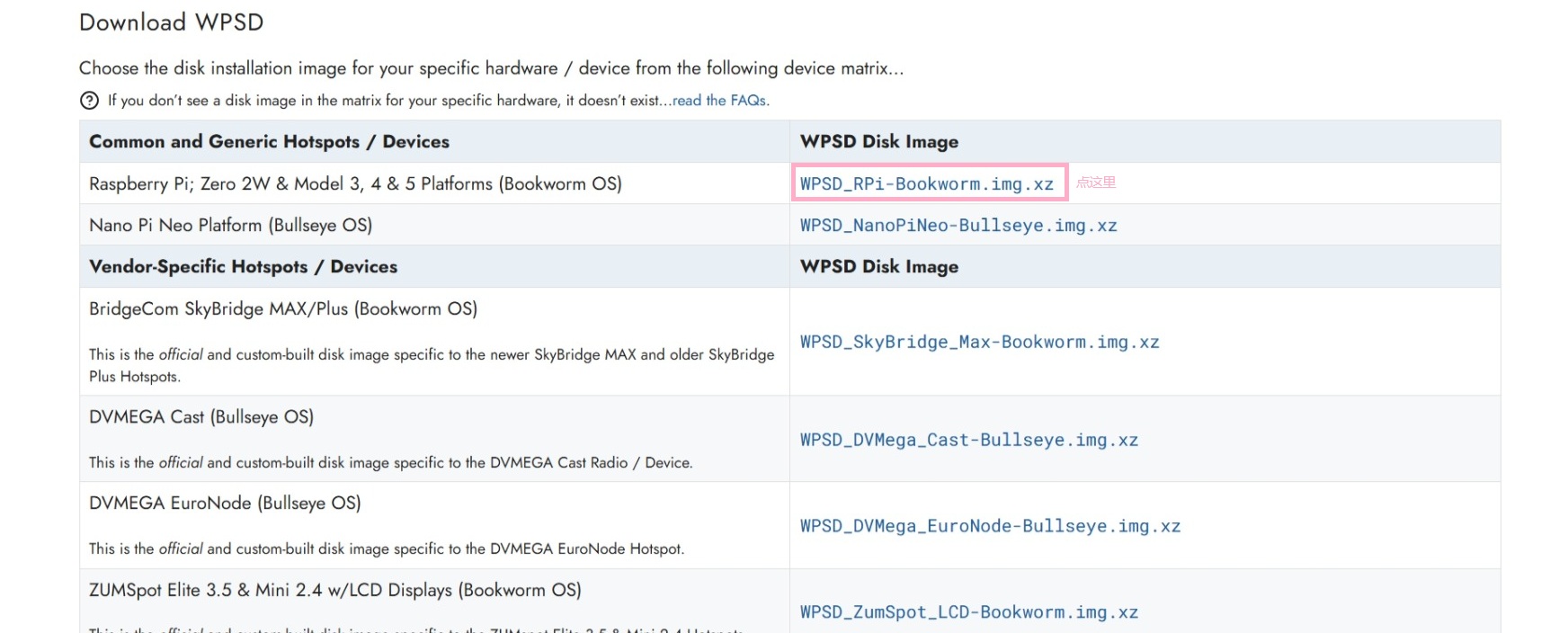Click the DVMEGA Cast (Bullseye OS) title

click(x=201, y=417)
